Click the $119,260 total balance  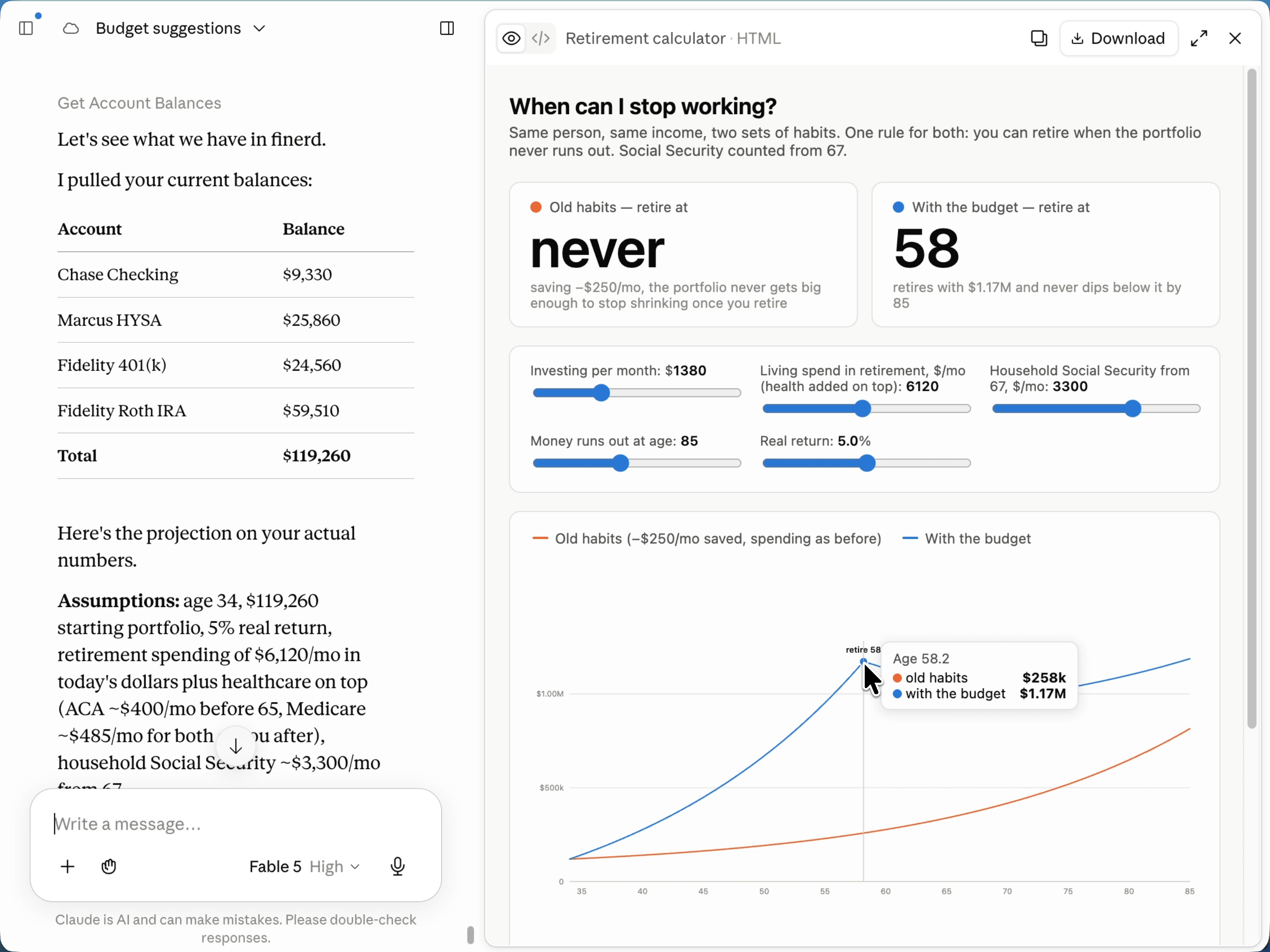(x=316, y=456)
